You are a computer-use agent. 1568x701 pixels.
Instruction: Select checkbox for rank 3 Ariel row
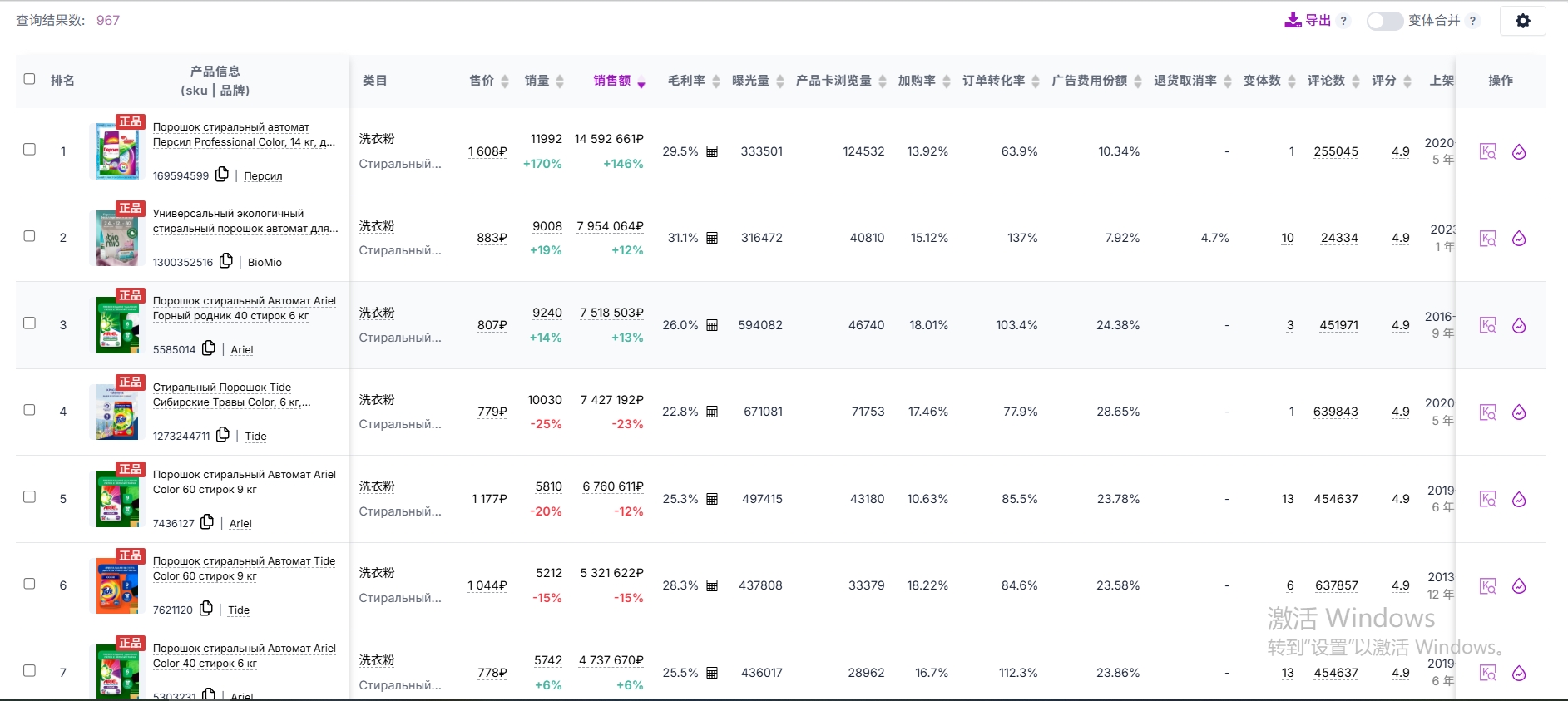pos(29,323)
